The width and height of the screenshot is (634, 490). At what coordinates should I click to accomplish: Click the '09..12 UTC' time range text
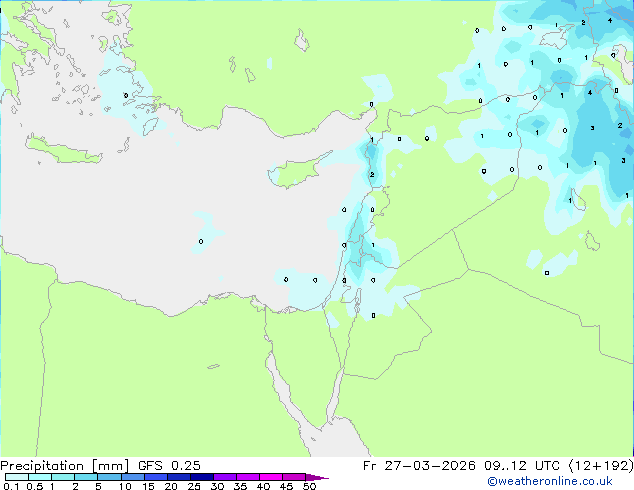click(x=522, y=466)
